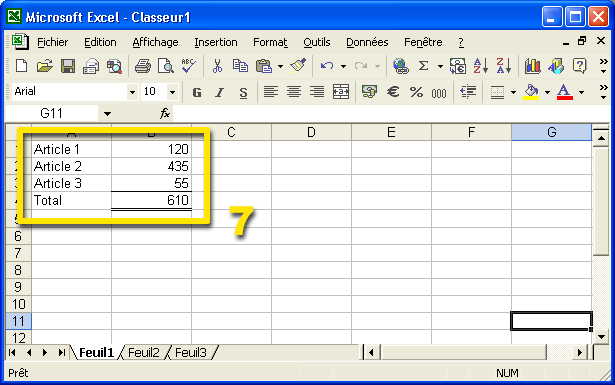Toggle italic formatting with the I button

pyautogui.click(x=220, y=93)
